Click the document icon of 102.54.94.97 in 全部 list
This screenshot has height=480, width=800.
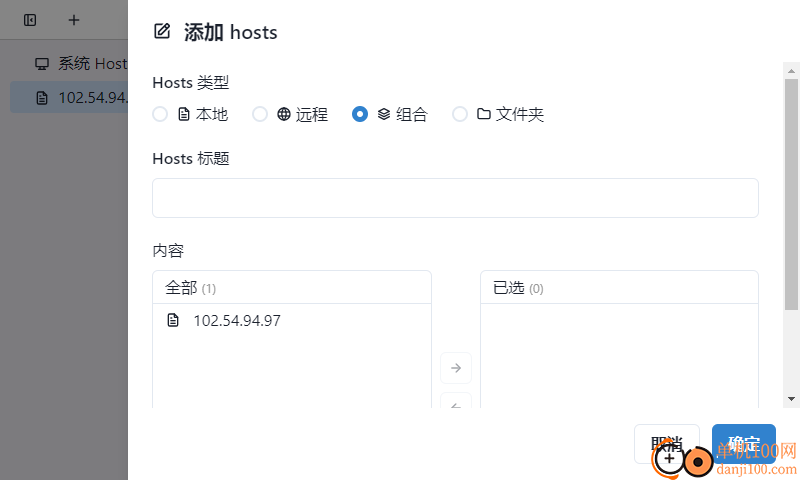click(x=173, y=320)
